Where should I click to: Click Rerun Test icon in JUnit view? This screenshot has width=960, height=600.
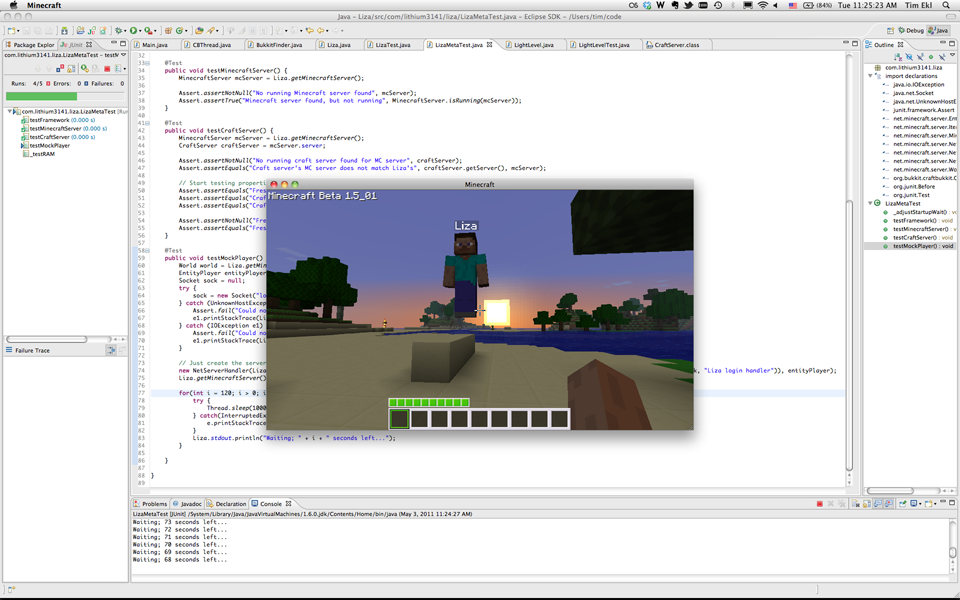pyautogui.click(x=84, y=69)
